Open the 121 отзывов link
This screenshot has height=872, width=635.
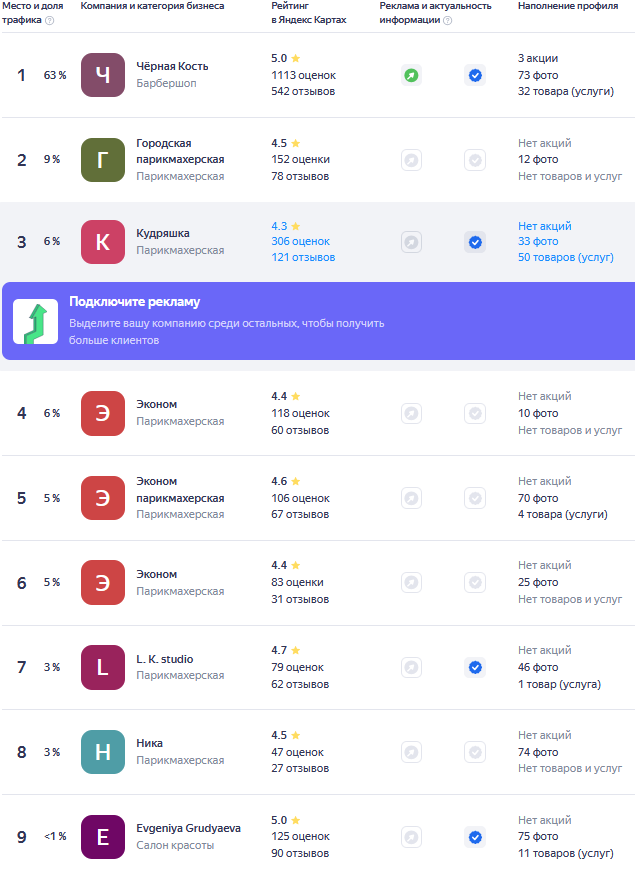click(303, 257)
